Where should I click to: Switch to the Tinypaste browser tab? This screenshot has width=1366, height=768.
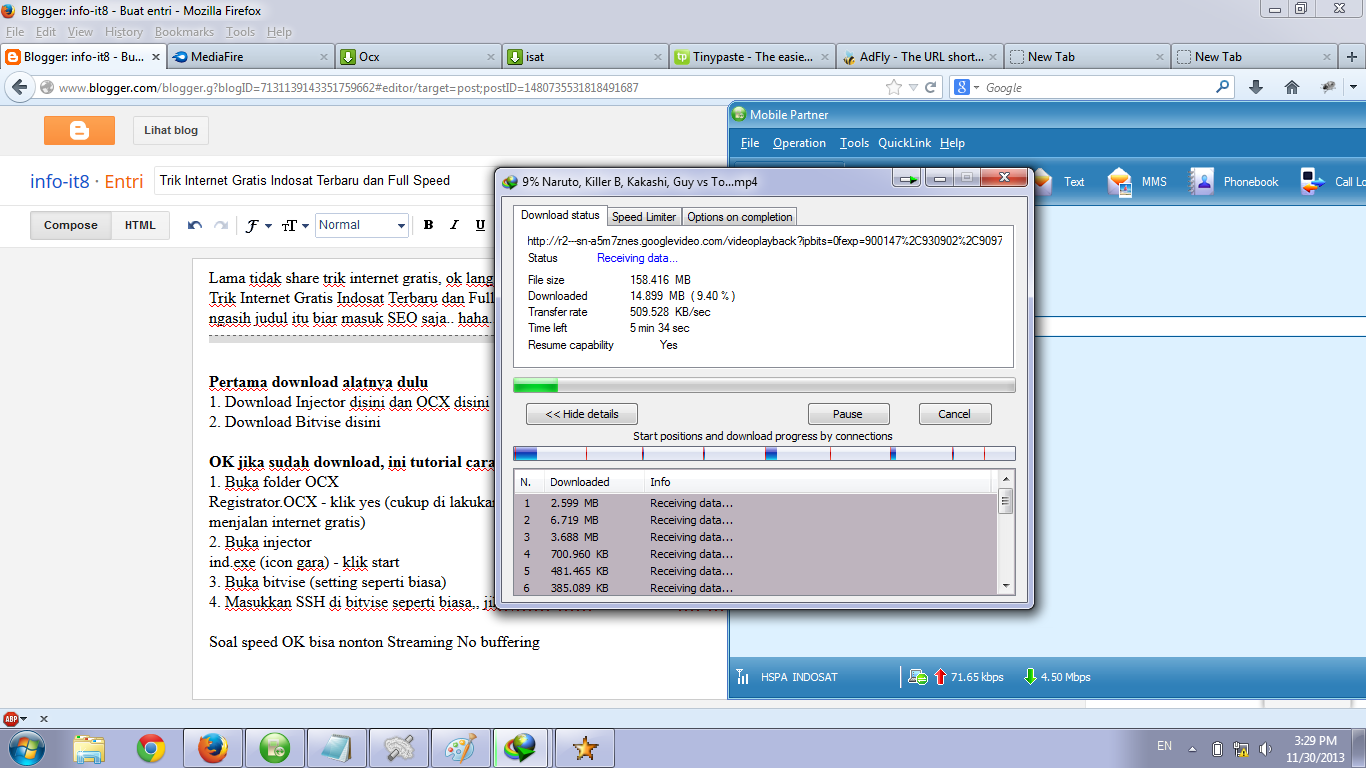pos(750,57)
